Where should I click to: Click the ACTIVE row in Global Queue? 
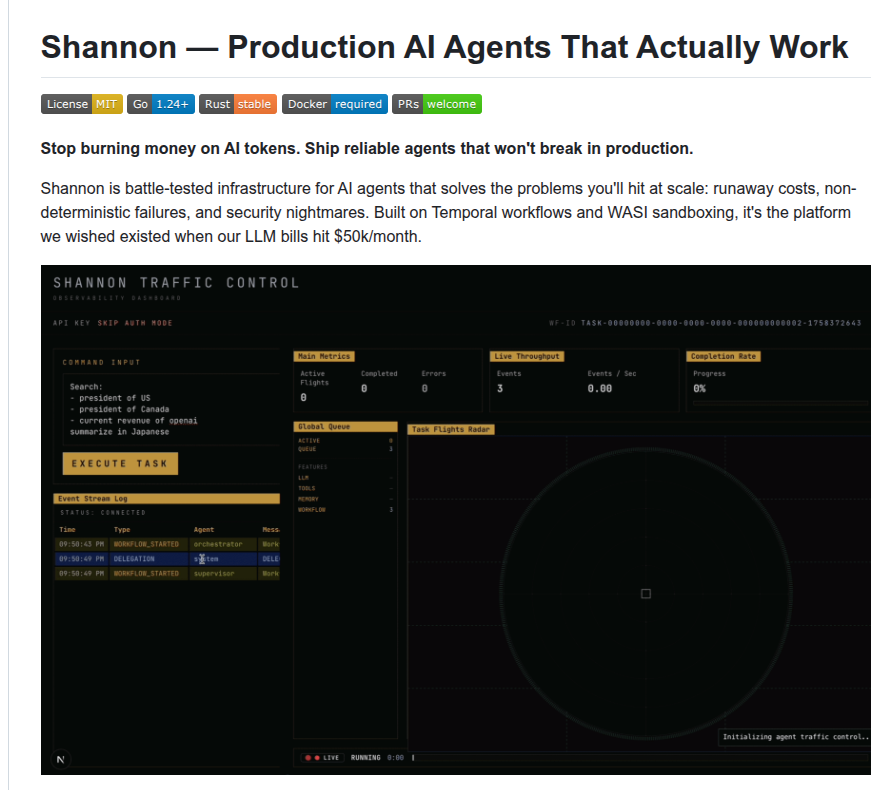(x=345, y=441)
